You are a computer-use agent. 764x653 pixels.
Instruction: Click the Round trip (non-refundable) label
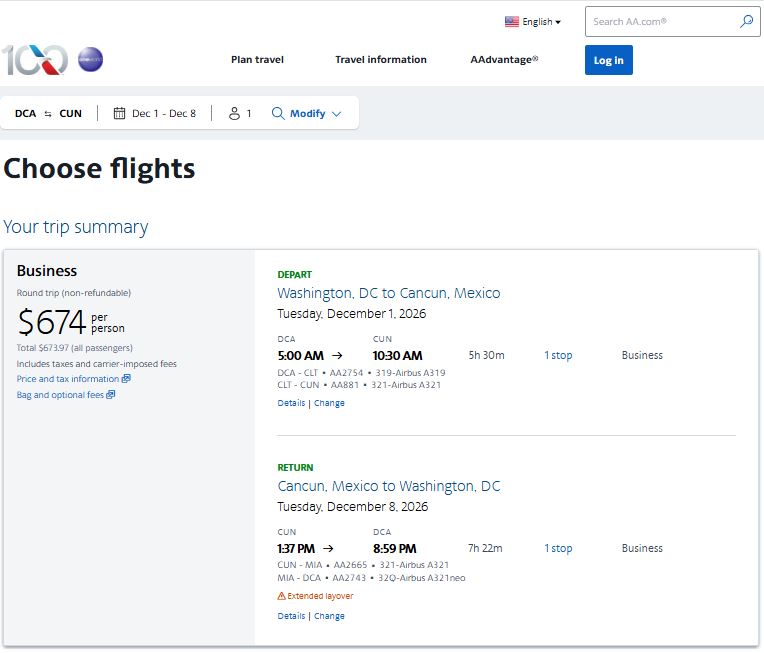[74, 293]
